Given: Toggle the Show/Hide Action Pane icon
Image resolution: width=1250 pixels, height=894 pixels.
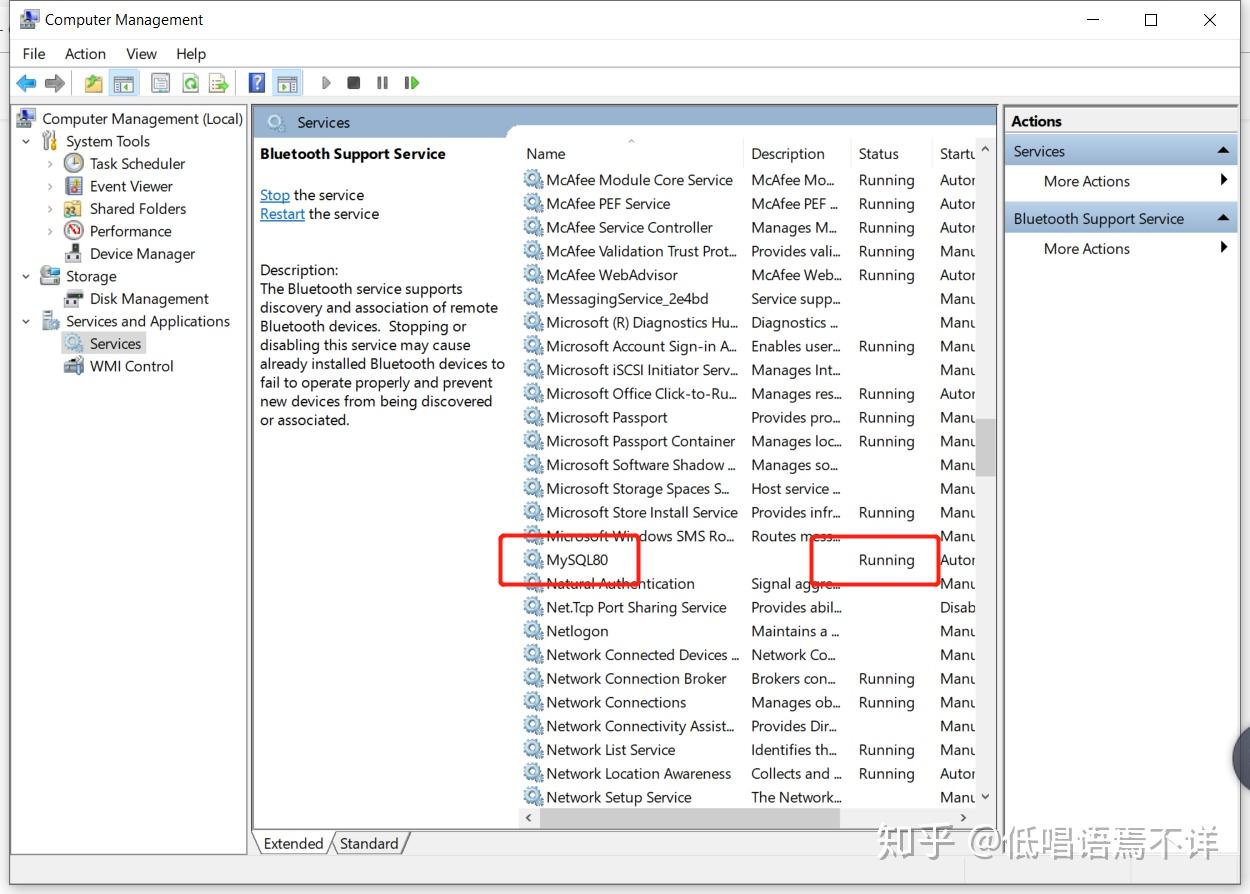Looking at the screenshot, I should point(287,83).
